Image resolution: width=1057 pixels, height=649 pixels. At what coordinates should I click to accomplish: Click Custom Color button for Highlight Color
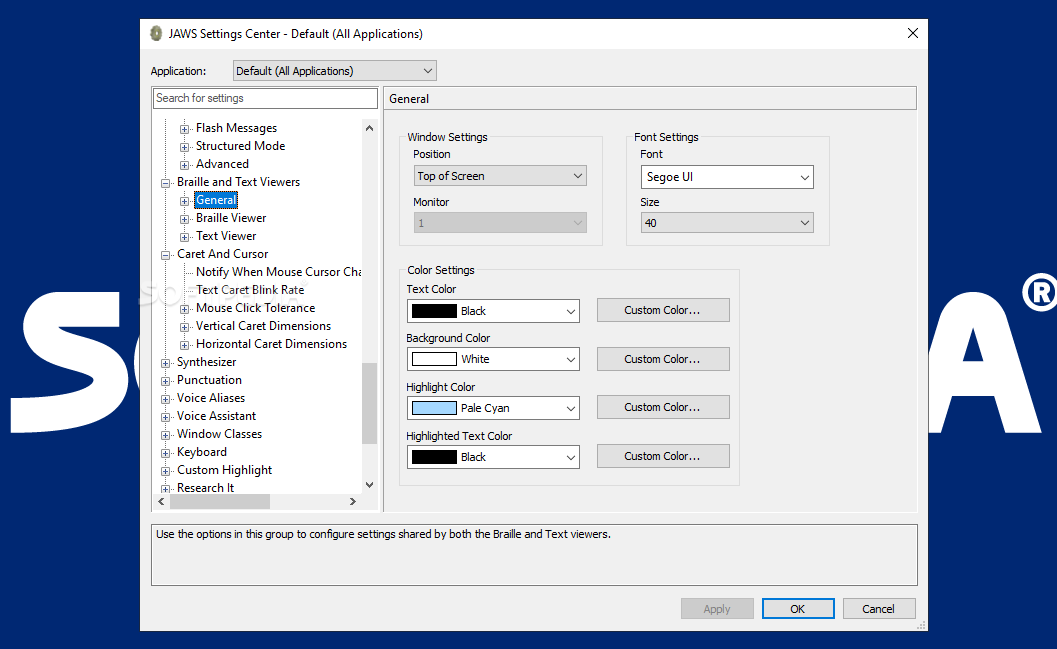click(x=663, y=407)
